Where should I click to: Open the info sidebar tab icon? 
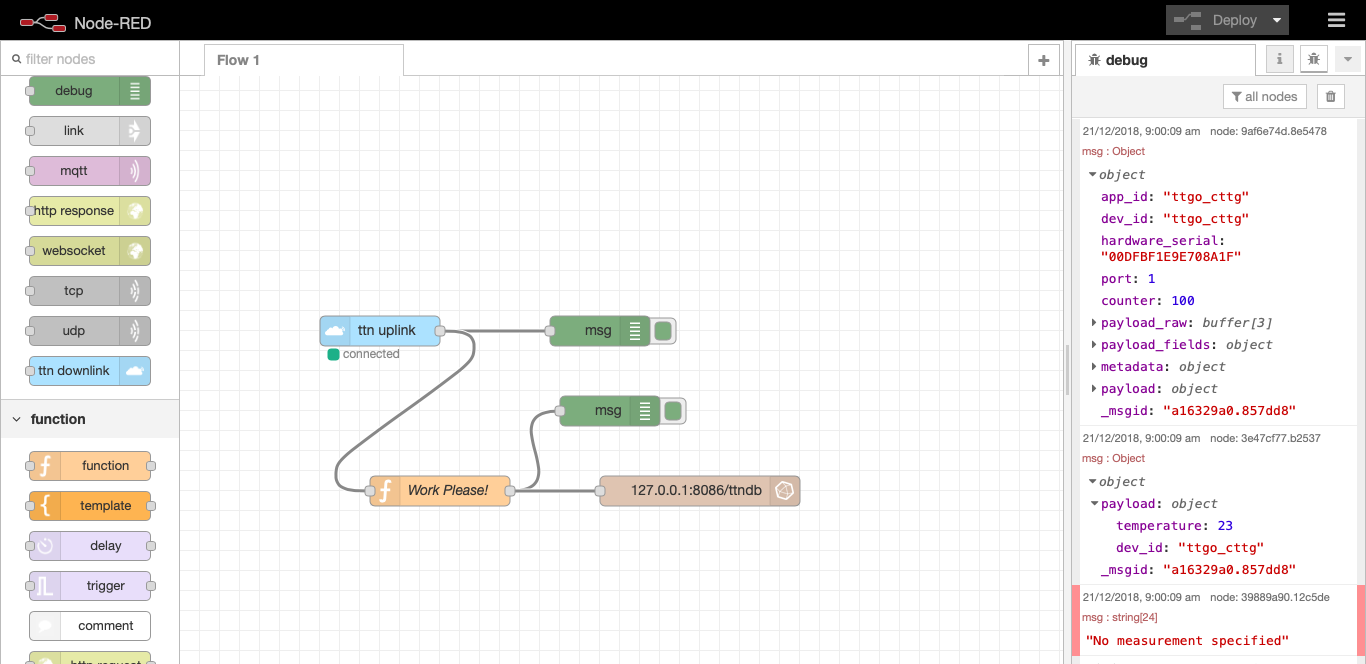pos(1280,60)
